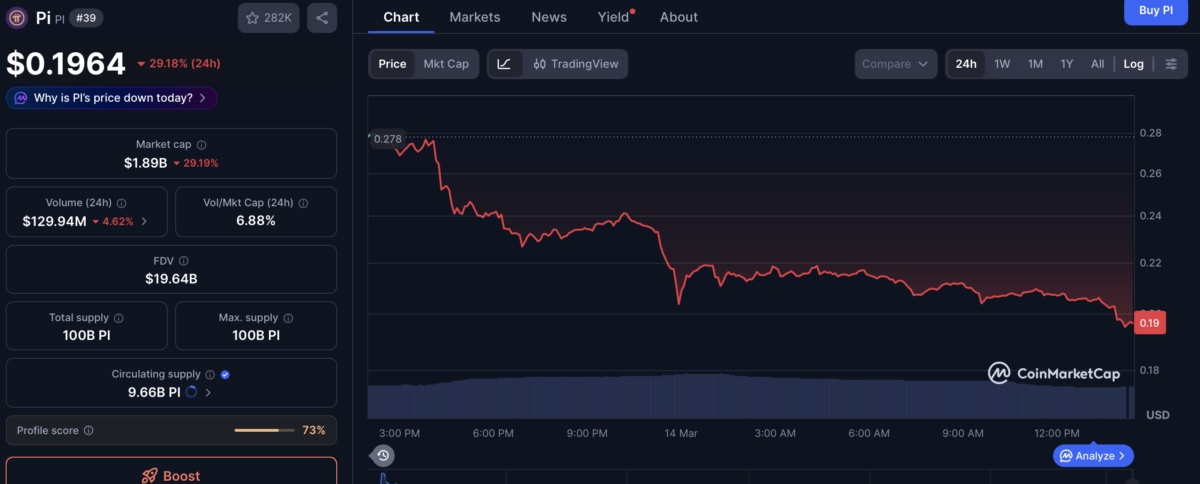Click the share icon button

coord(322,18)
